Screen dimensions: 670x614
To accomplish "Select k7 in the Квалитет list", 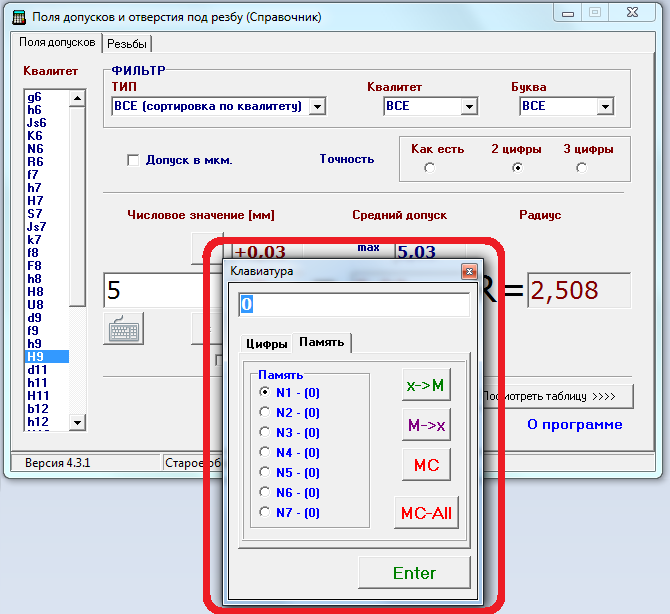I will [x=47, y=240].
